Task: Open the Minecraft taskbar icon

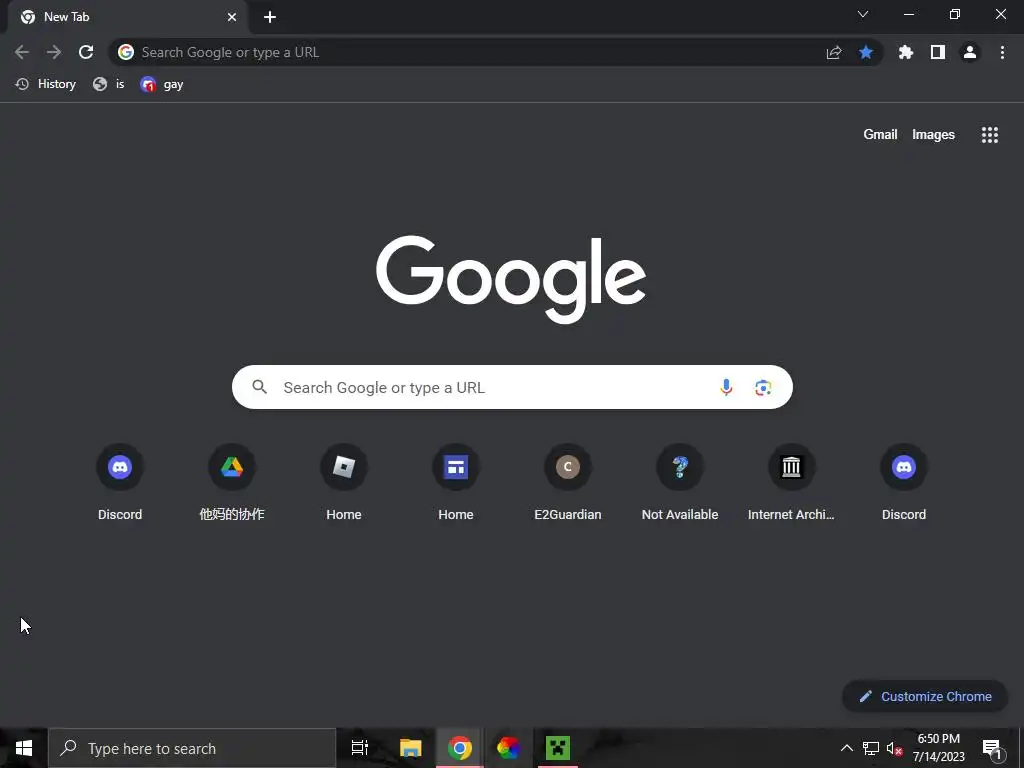Action: (558, 748)
